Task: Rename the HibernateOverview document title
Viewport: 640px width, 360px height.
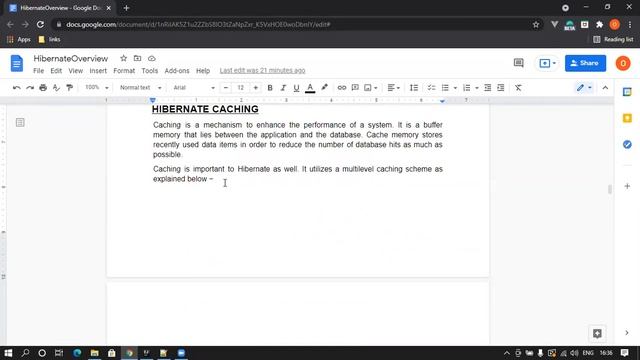Action: point(71,58)
